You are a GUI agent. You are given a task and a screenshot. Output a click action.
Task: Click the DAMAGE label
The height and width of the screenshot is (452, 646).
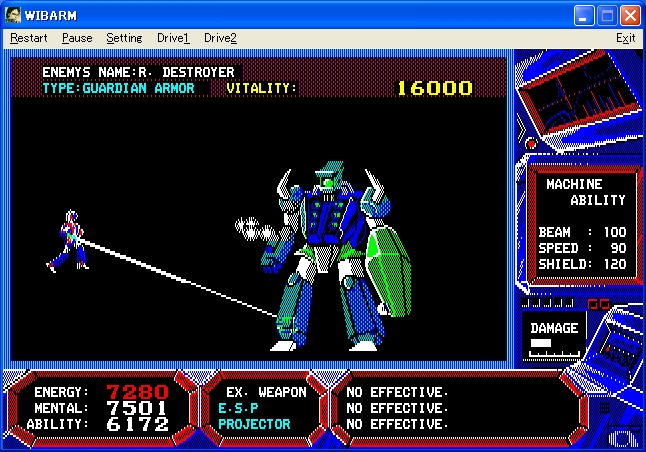coord(554,328)
